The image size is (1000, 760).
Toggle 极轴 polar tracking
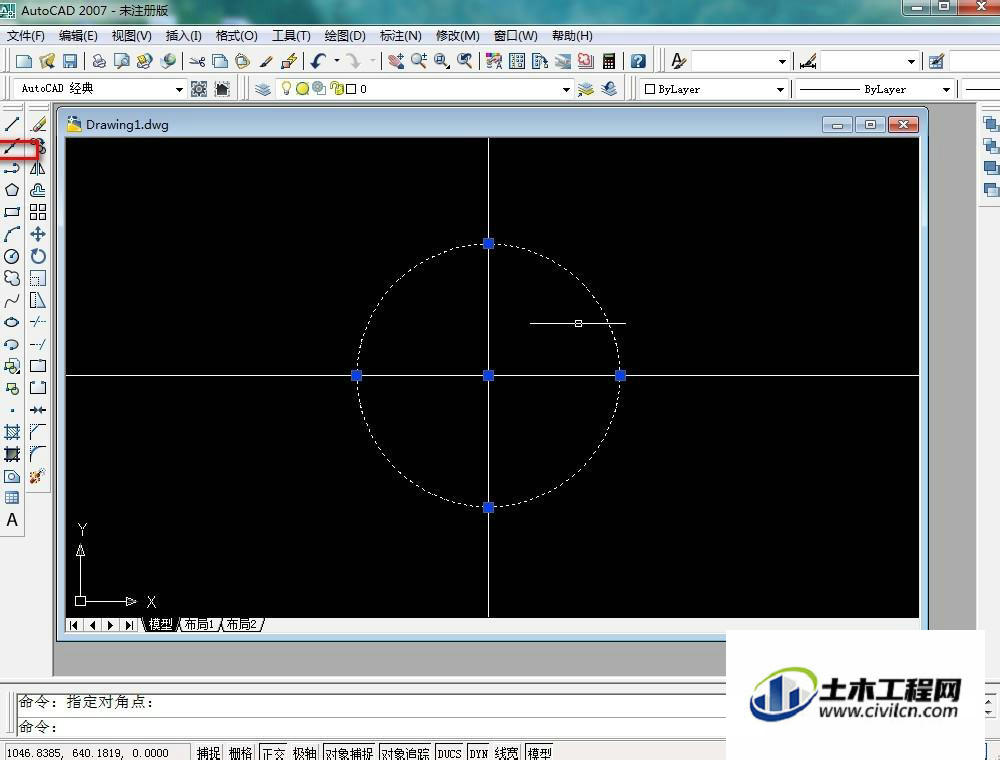305,753
